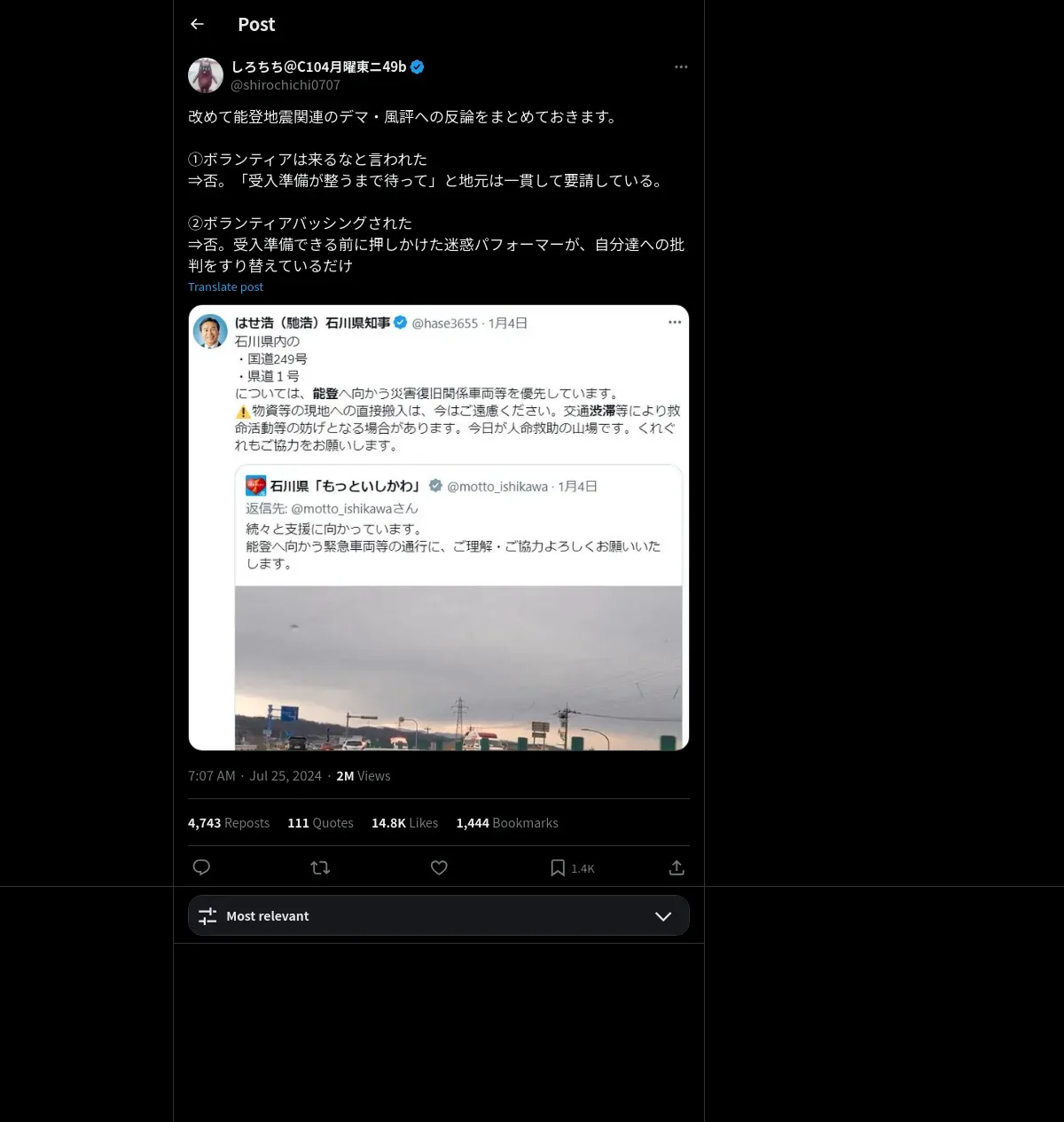Click the 1,444 Bookmarks count
1064x1122 pixels.
[x=507, y=823]
